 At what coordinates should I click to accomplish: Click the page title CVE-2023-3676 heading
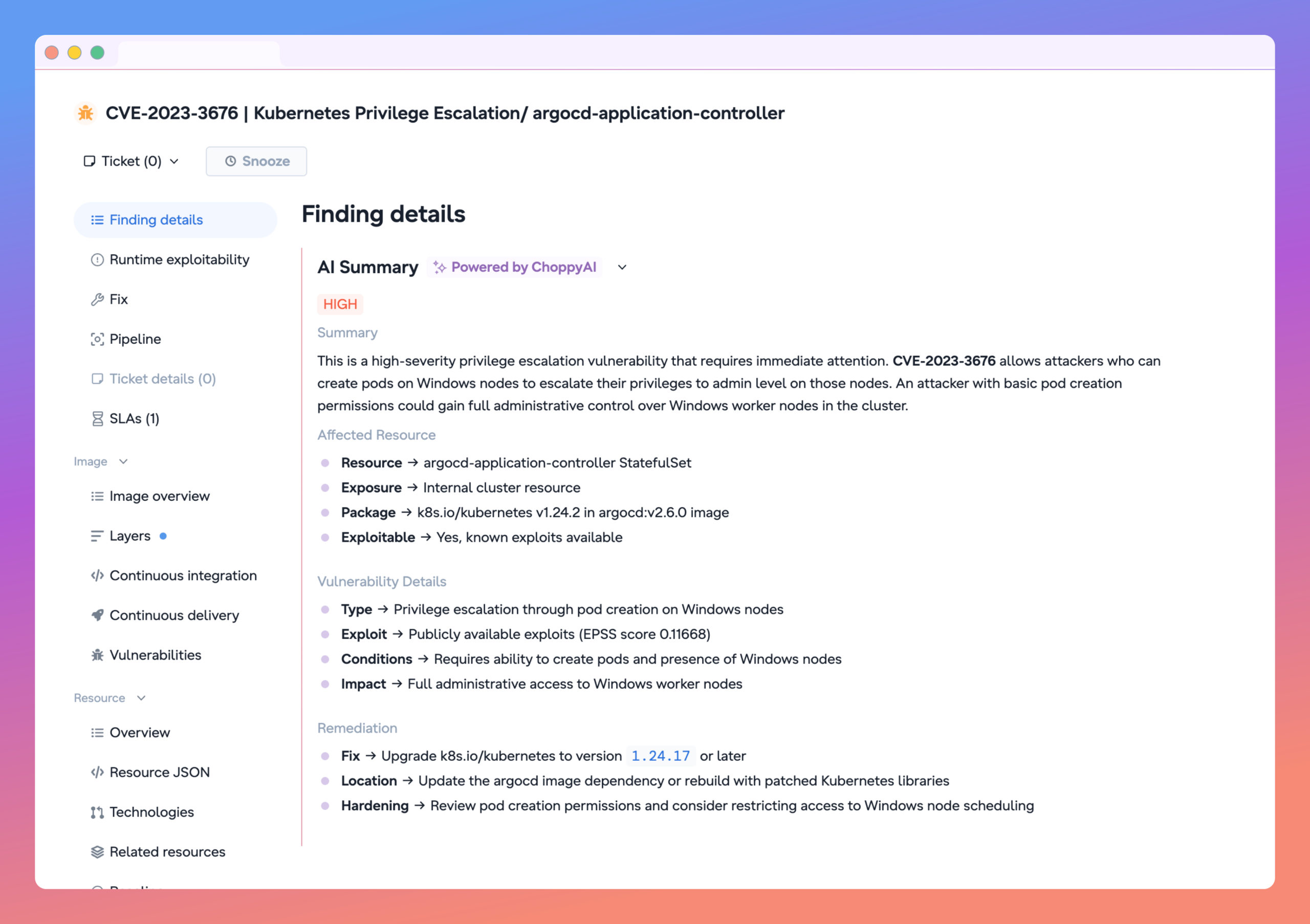[445, 113]
